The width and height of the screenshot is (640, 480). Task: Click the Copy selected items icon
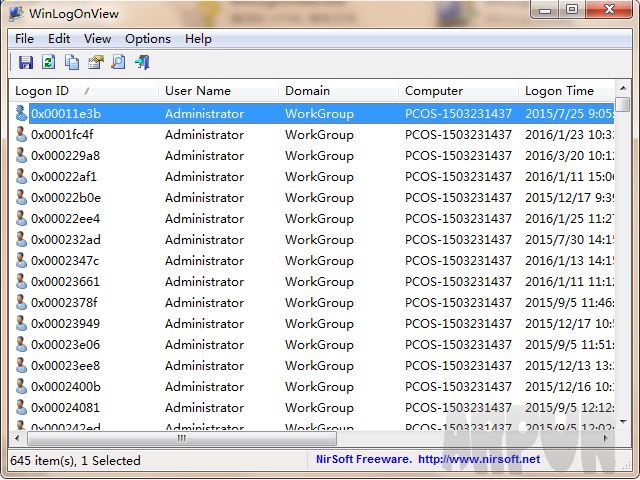tap(72, 62)
